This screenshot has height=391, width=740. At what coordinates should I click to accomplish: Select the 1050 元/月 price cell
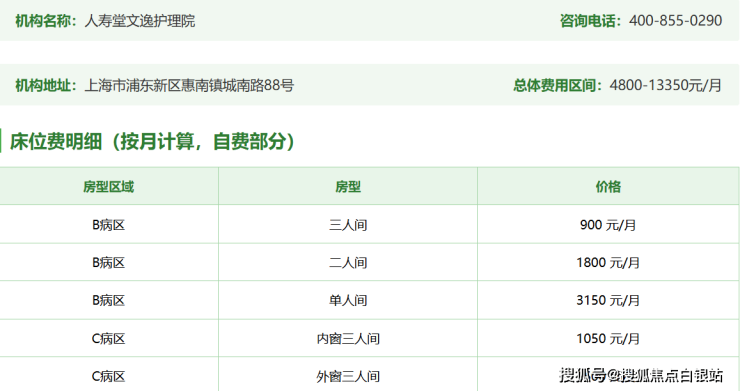(x=608, y=339)
